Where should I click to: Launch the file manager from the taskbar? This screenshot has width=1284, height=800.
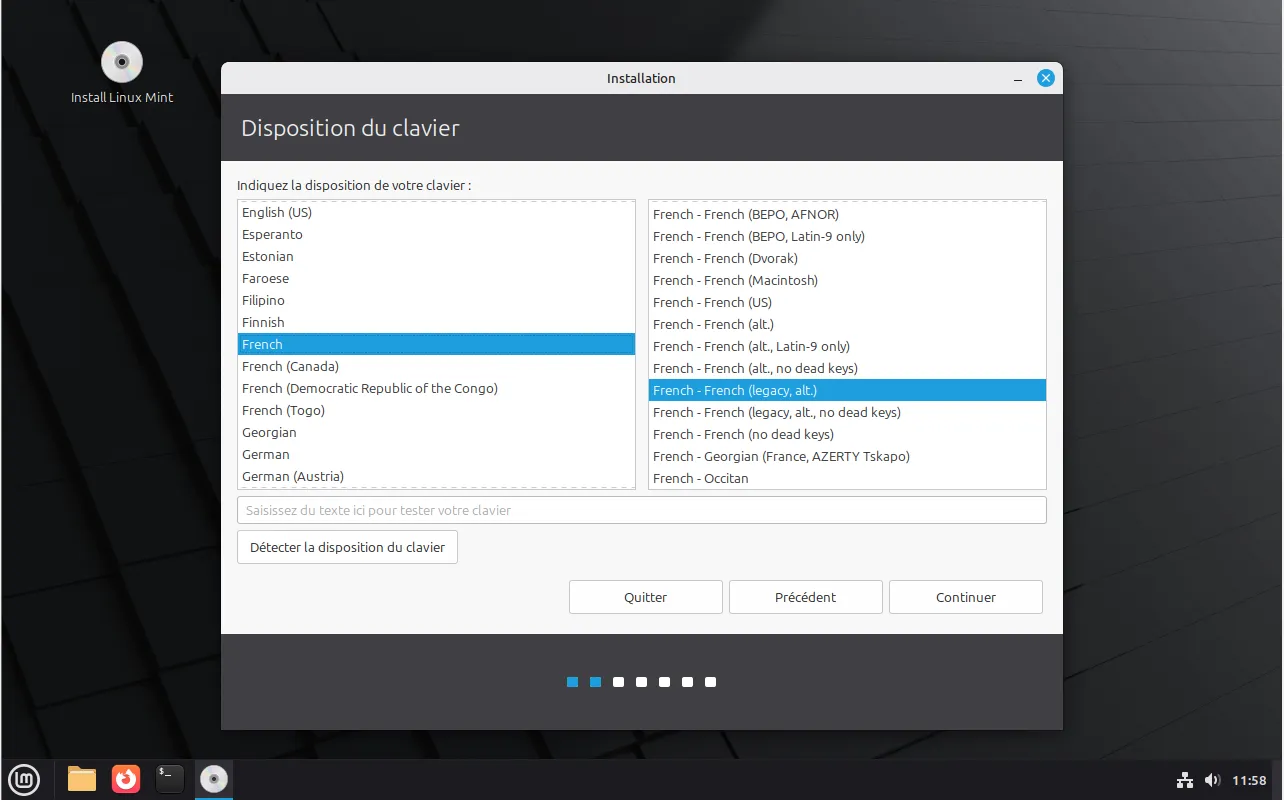coord(82,779)
